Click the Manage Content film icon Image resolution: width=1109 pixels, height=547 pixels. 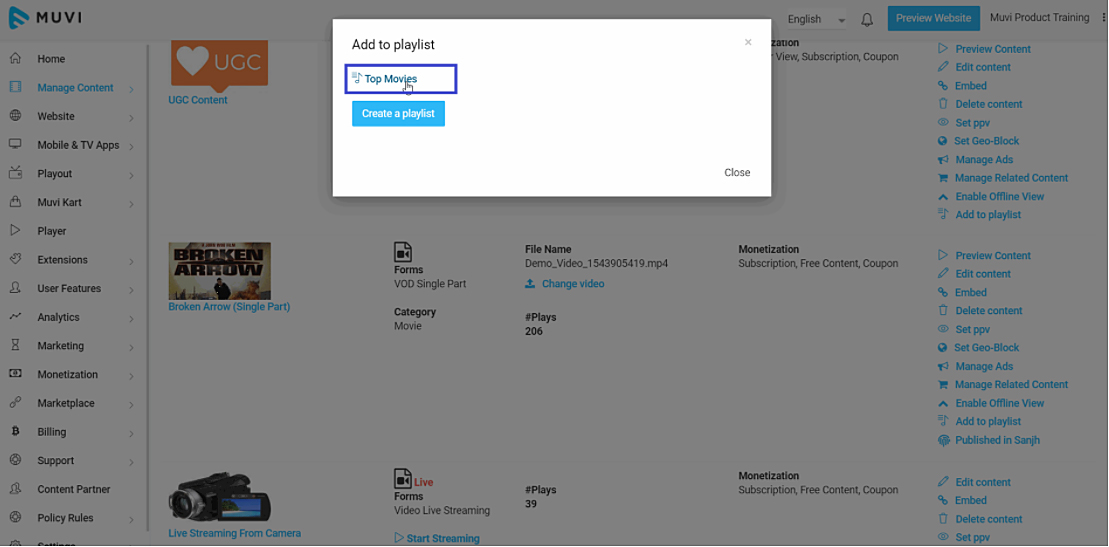(15, 87)
